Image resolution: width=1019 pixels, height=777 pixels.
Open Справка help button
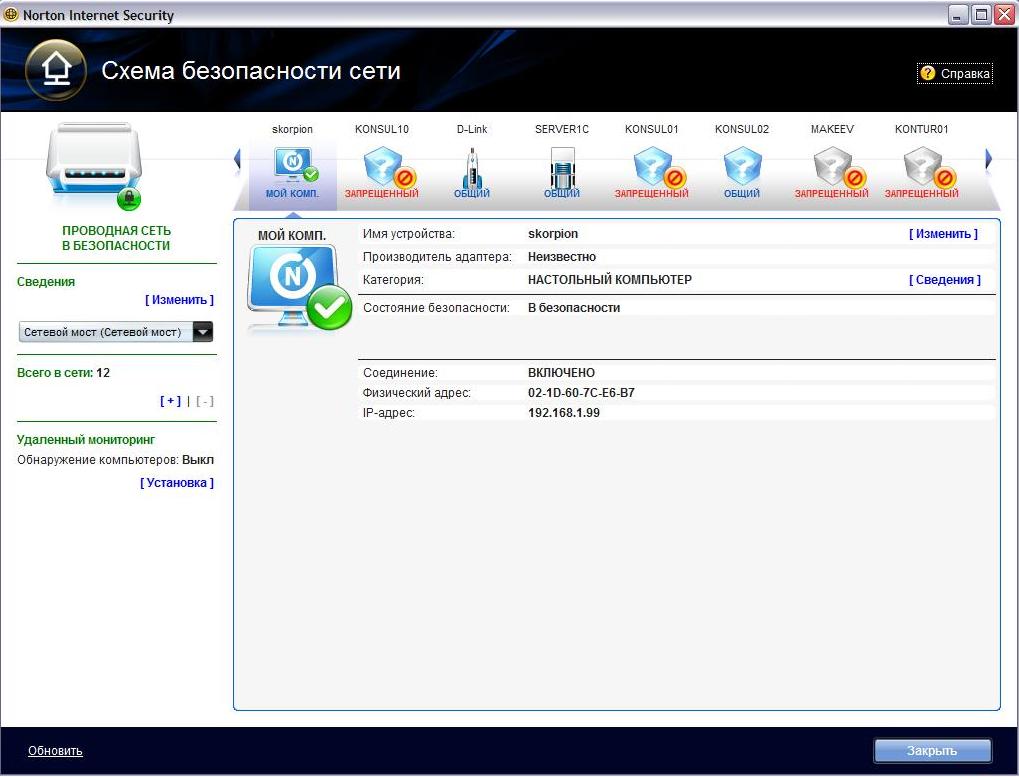pos(955,73)
